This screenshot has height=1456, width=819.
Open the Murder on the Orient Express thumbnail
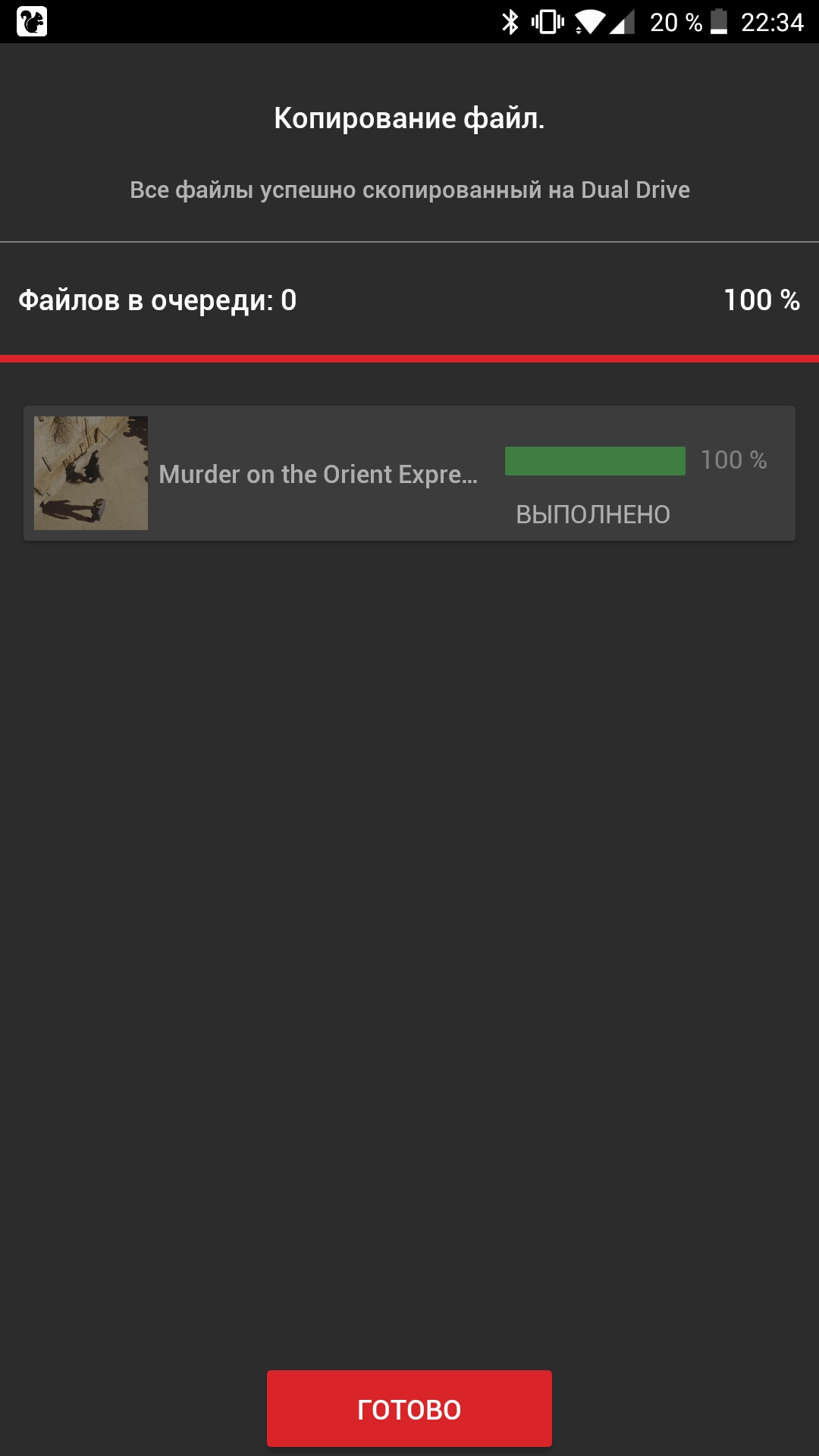(91, 473)
